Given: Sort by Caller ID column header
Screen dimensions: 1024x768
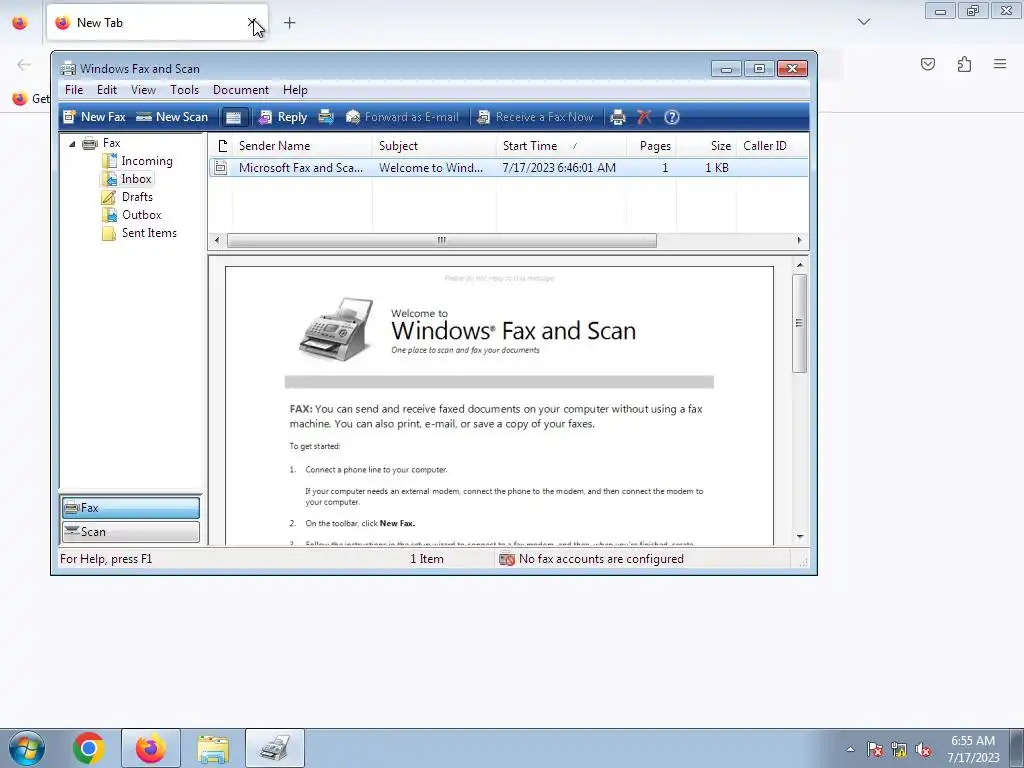Looking at the screenshot, I should click(772, 146).
